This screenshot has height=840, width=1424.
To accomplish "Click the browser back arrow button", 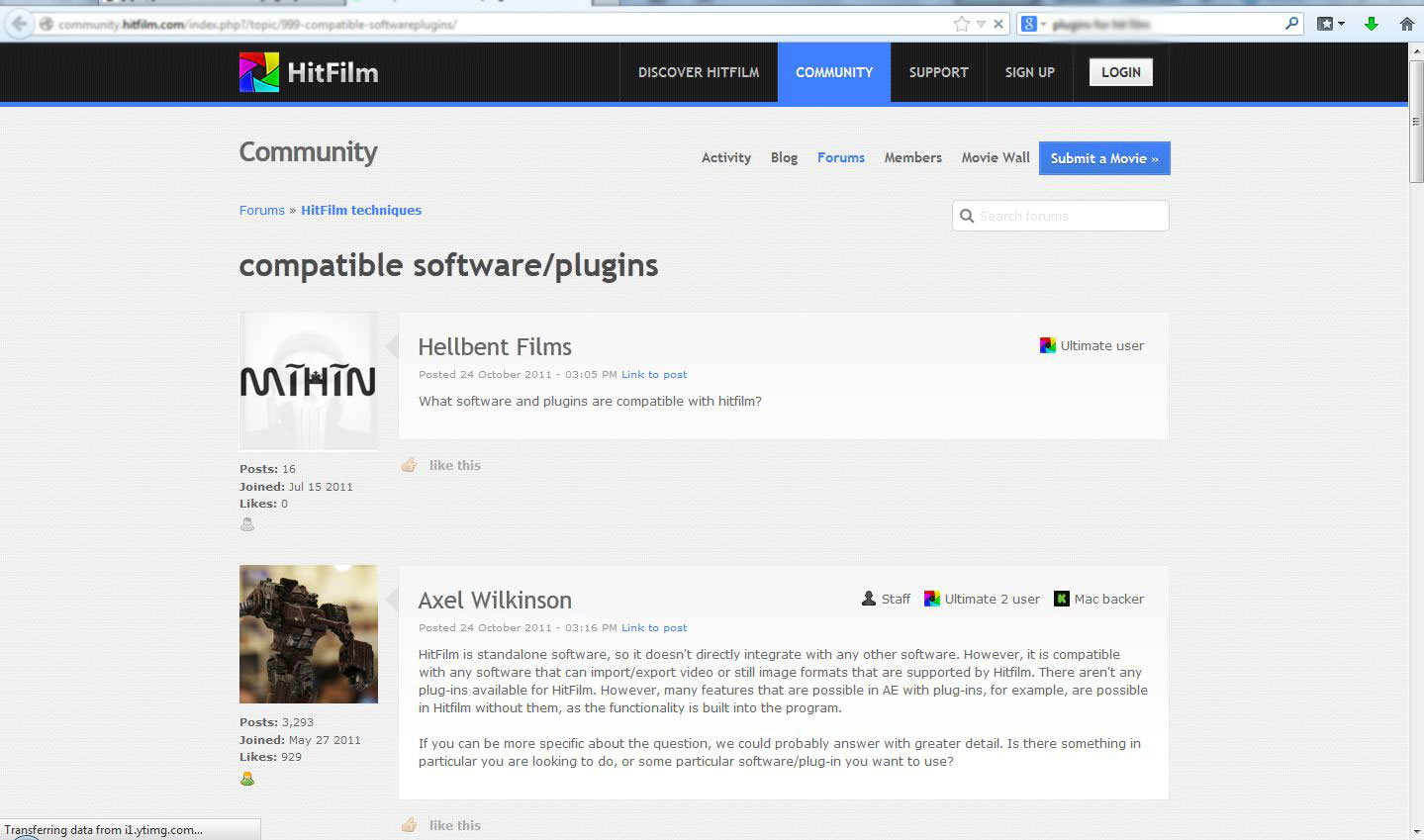I will 19,24.
